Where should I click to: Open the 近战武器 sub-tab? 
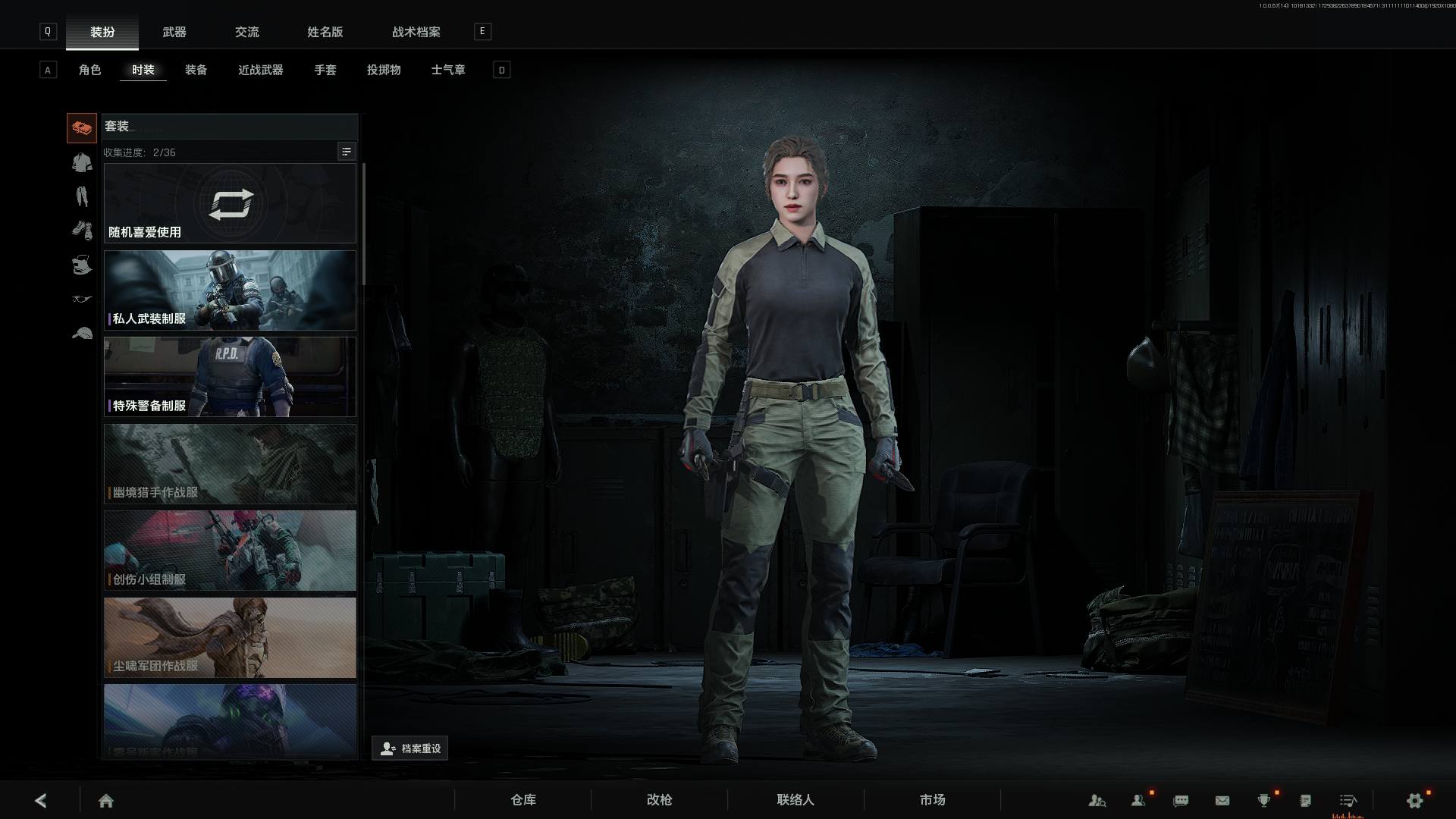(261, 70)
